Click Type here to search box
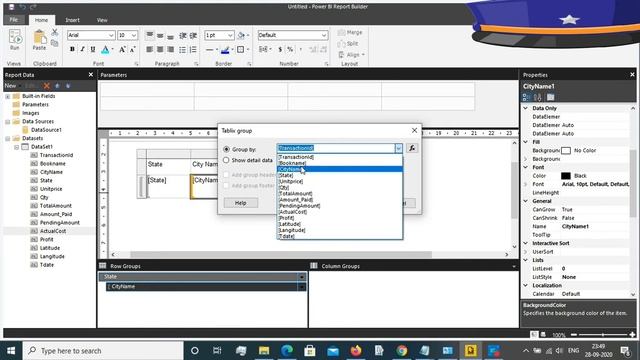 103,351
